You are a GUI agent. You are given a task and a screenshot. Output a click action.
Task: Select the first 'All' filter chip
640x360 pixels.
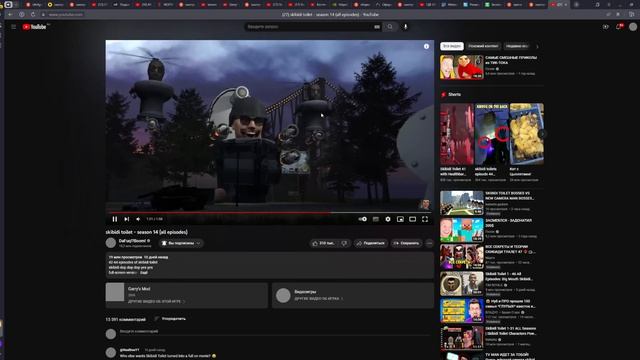(x=452, y=46)
